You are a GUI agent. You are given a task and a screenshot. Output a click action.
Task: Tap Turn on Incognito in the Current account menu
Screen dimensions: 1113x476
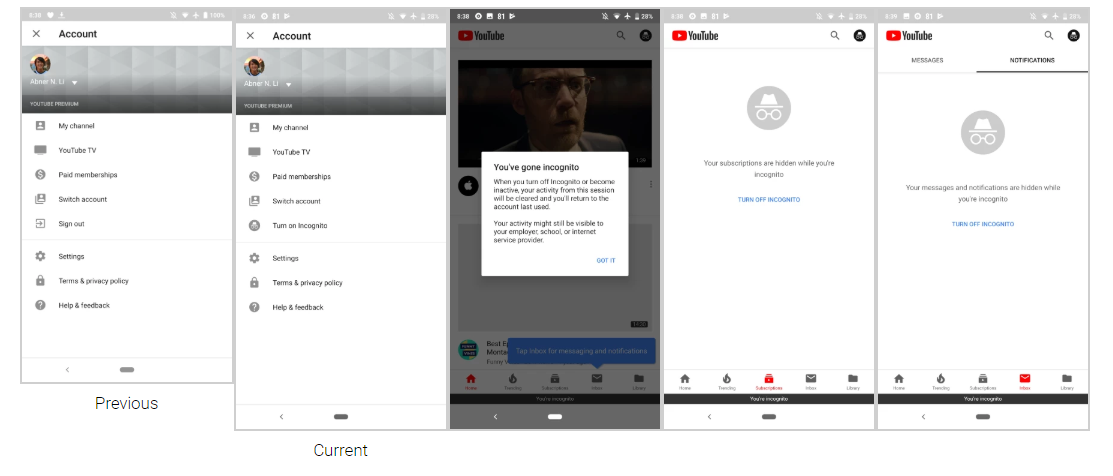[x=299, y=226]
